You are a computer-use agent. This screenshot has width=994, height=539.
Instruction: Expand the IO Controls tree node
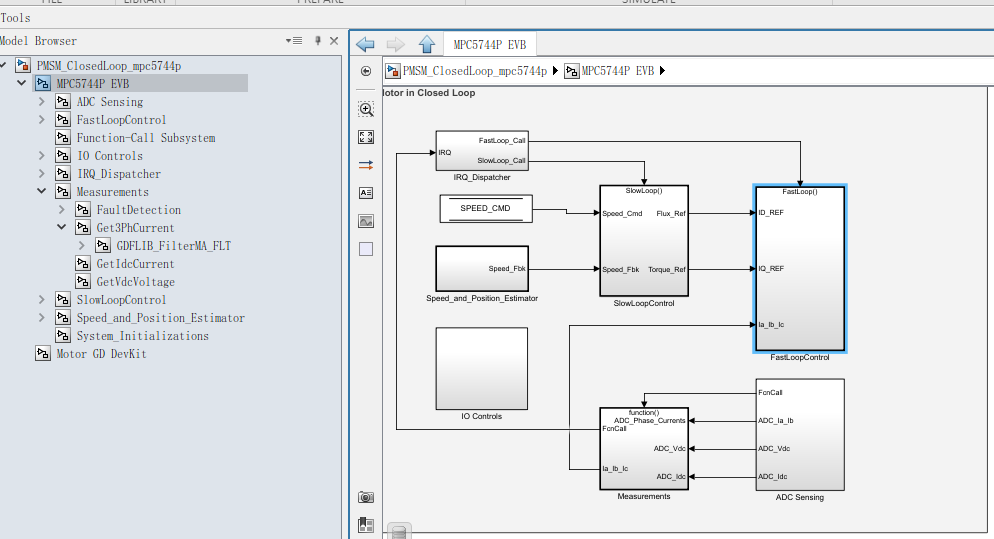(41, 155)
